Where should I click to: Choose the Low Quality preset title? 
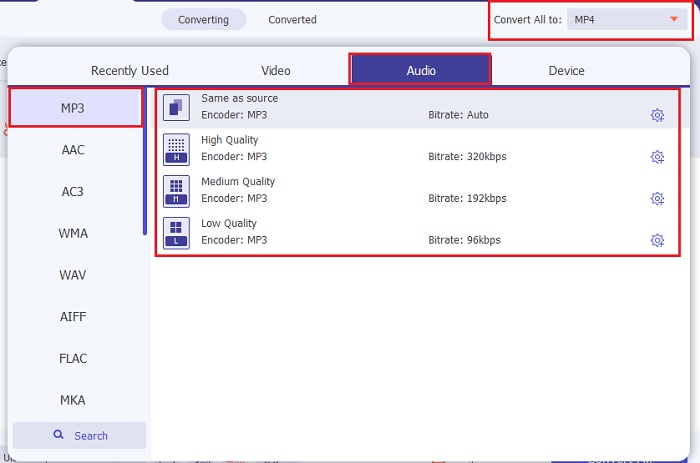click(229, 223)
